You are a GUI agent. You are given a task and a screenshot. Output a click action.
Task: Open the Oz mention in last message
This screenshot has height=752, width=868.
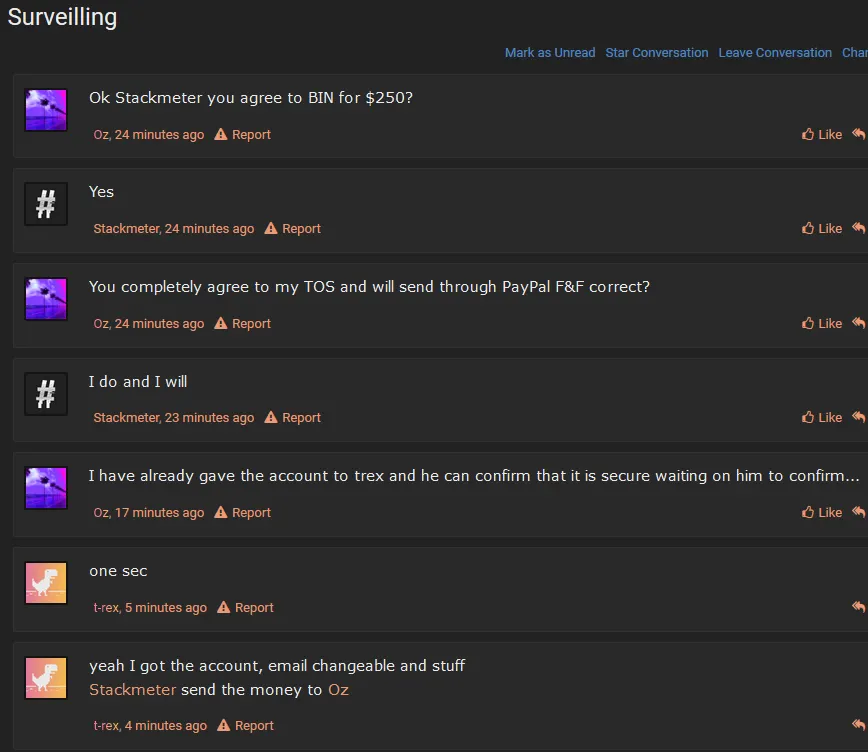pyautogui.click(x=338, y=690)
